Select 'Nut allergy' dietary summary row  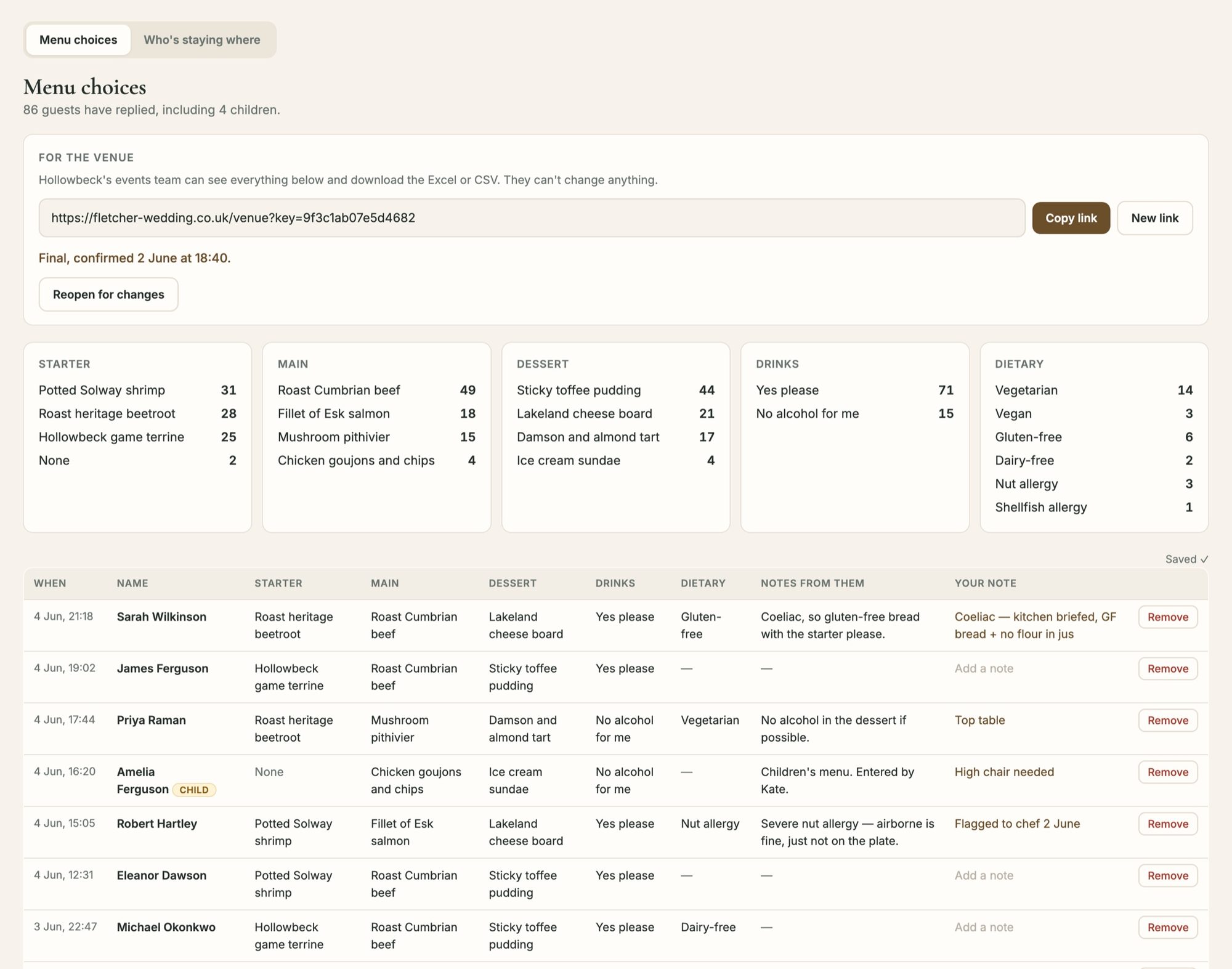coord(1093,484)
